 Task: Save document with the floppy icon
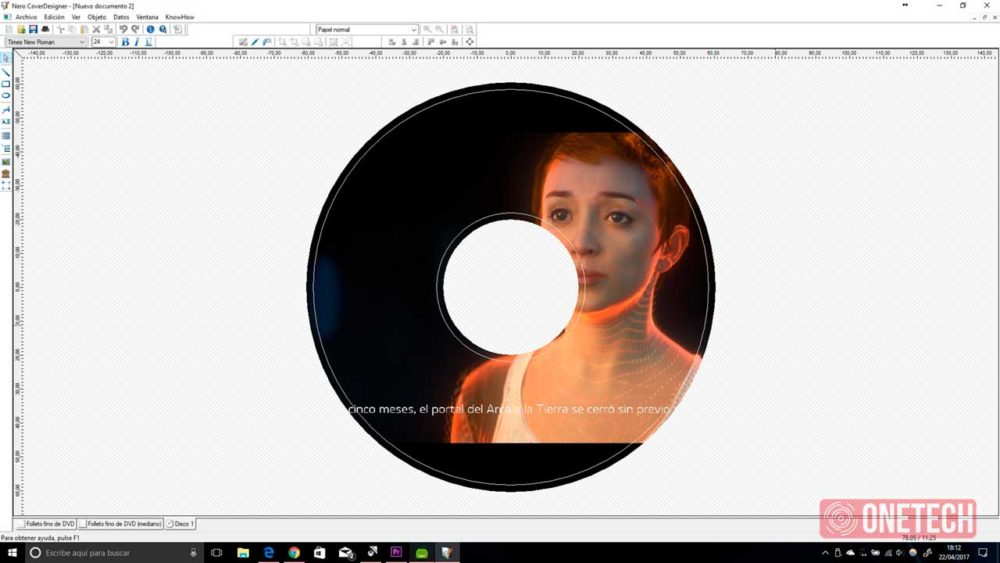[33, 29]
